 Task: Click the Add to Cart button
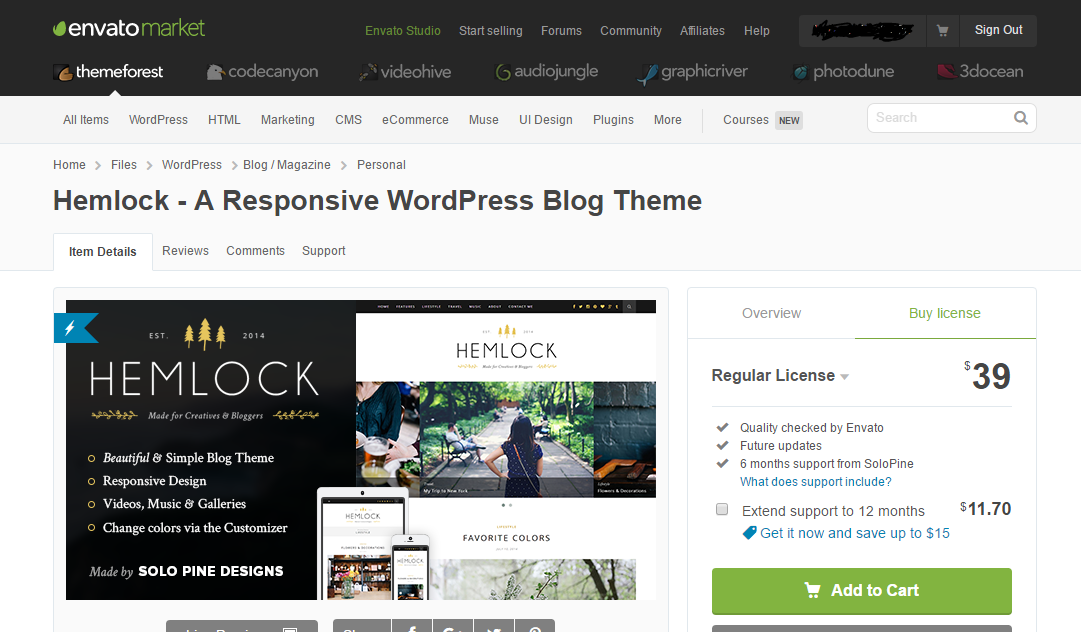(861, 591)
